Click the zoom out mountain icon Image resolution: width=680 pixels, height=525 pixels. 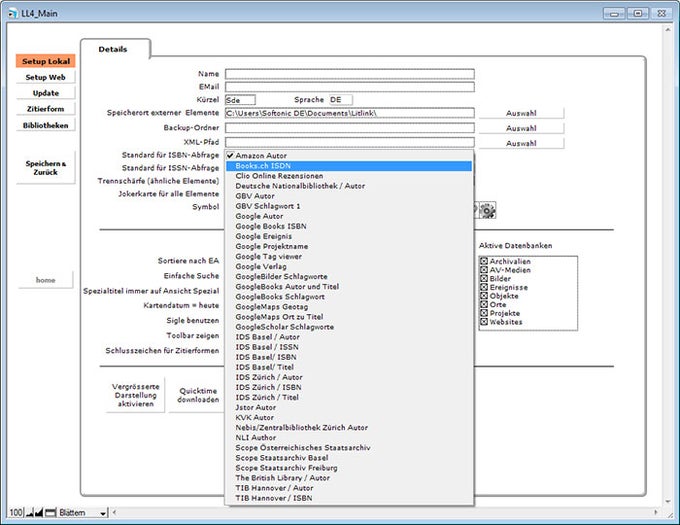(29, 513)
